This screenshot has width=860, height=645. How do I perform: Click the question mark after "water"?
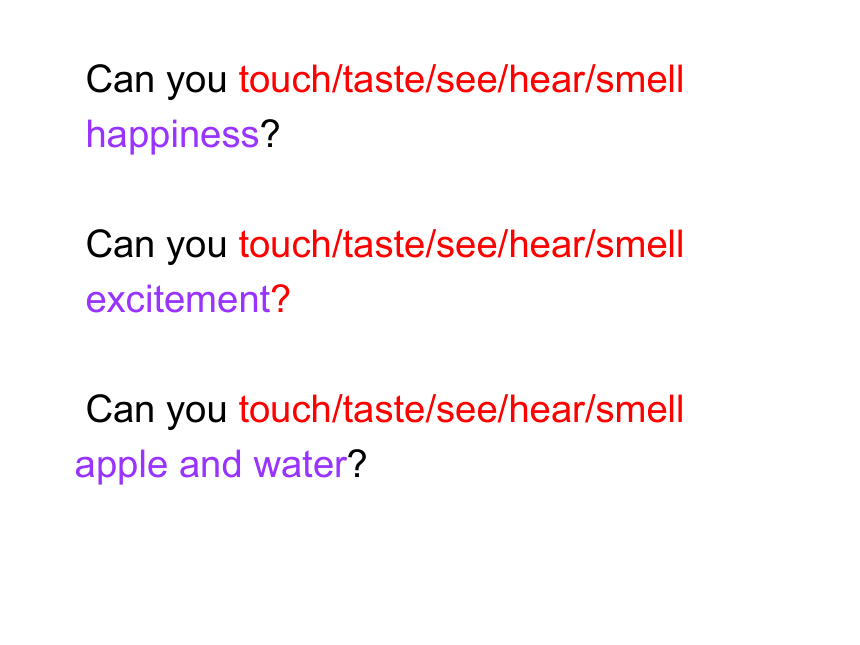(357, 464)
